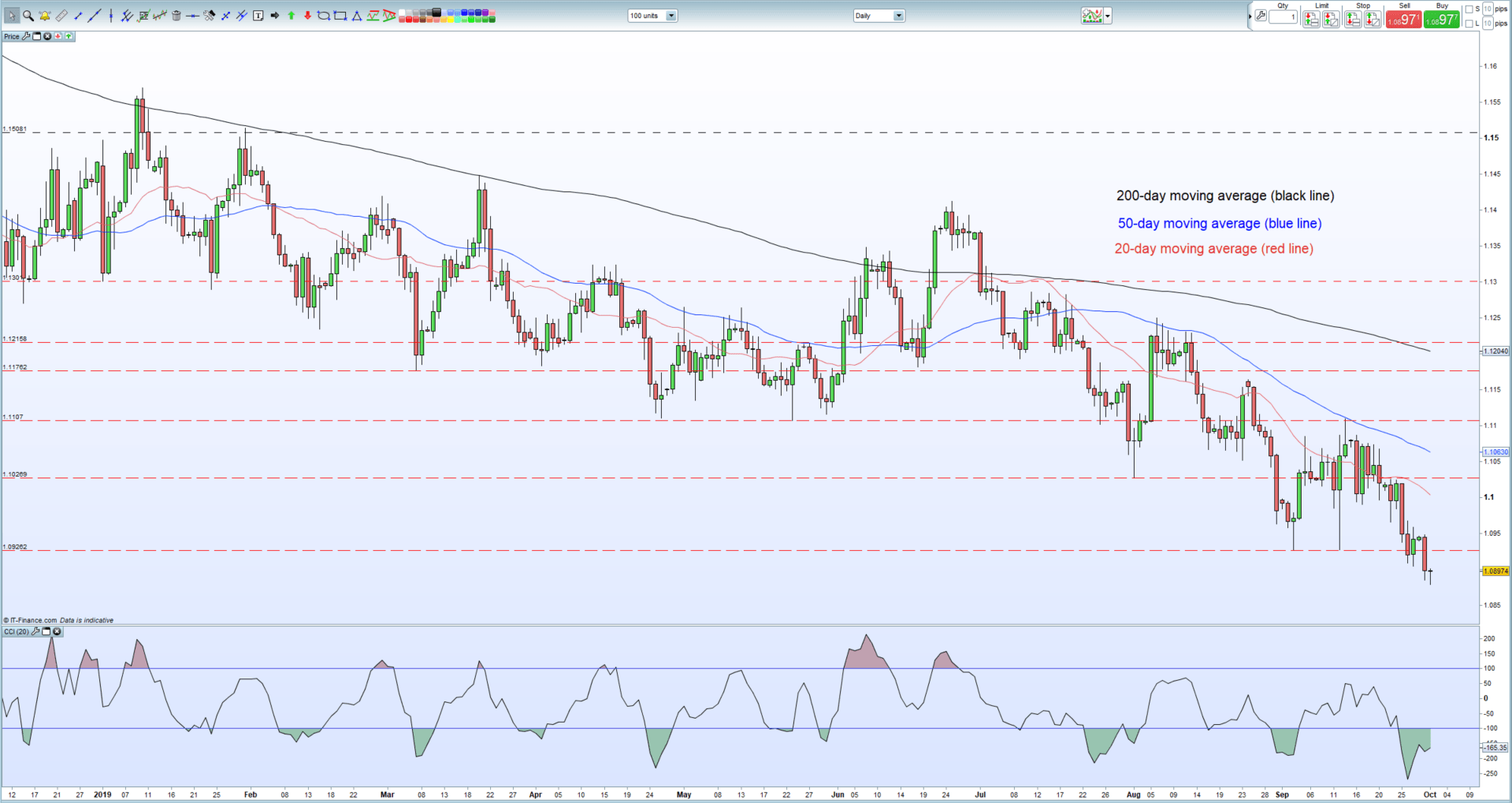Select the vertical line tool
Viewport: 1512px width, 803px height.
coord(111,16)
